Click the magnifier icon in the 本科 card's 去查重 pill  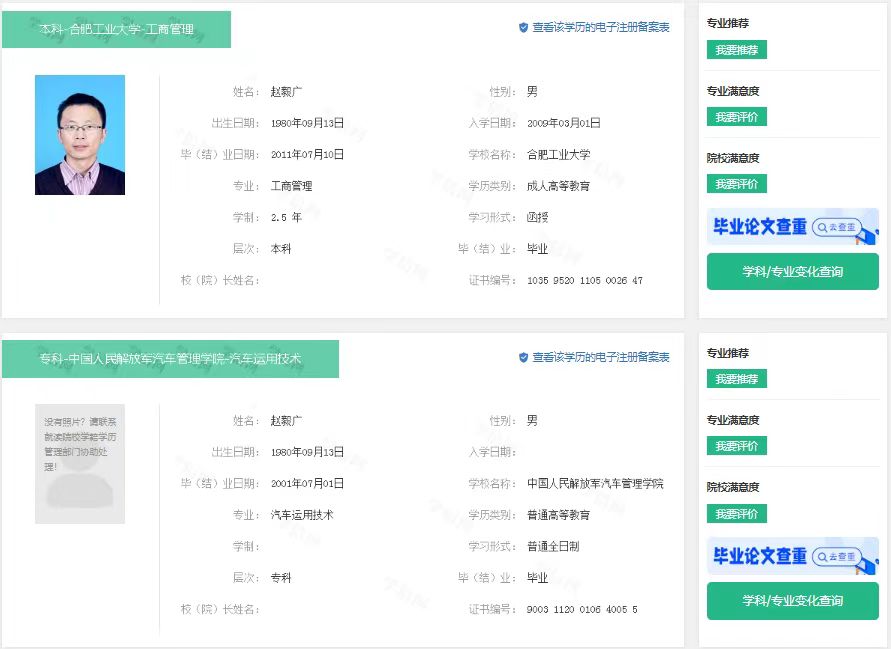[823, 227]
